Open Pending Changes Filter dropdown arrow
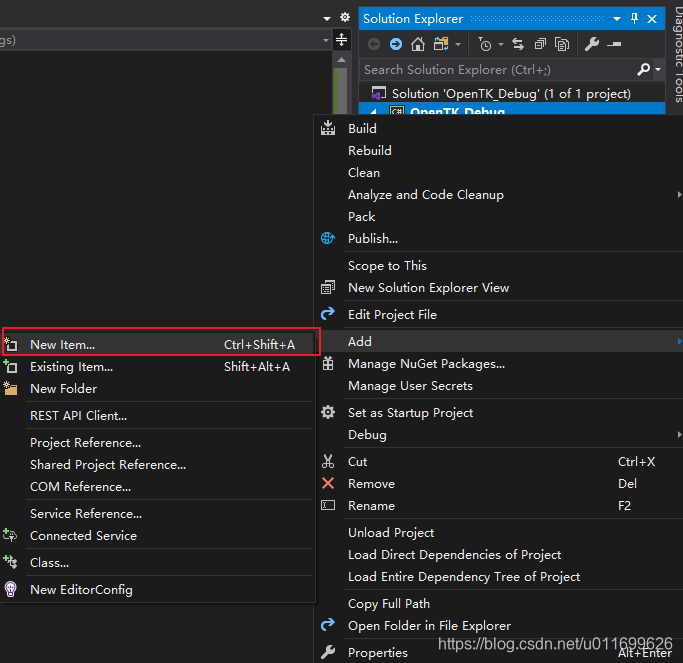683x663 pixels. coord(501,44)
